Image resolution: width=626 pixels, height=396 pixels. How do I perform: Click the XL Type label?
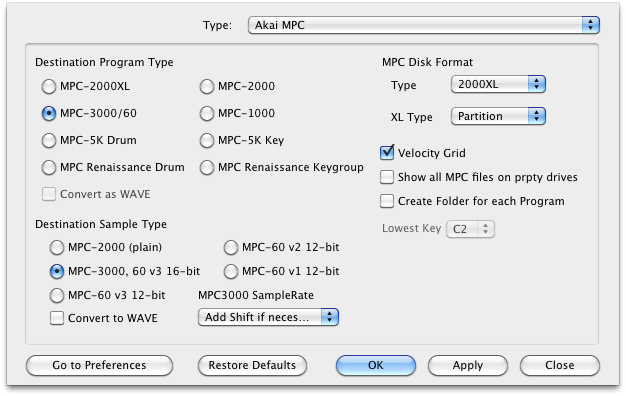click(412, 117)
